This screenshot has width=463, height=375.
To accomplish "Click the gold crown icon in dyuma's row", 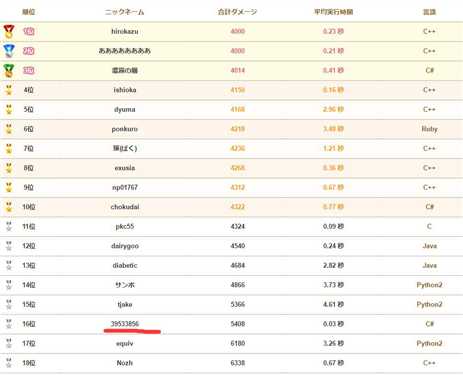I will pyautogui.click(x=9, y=109).
